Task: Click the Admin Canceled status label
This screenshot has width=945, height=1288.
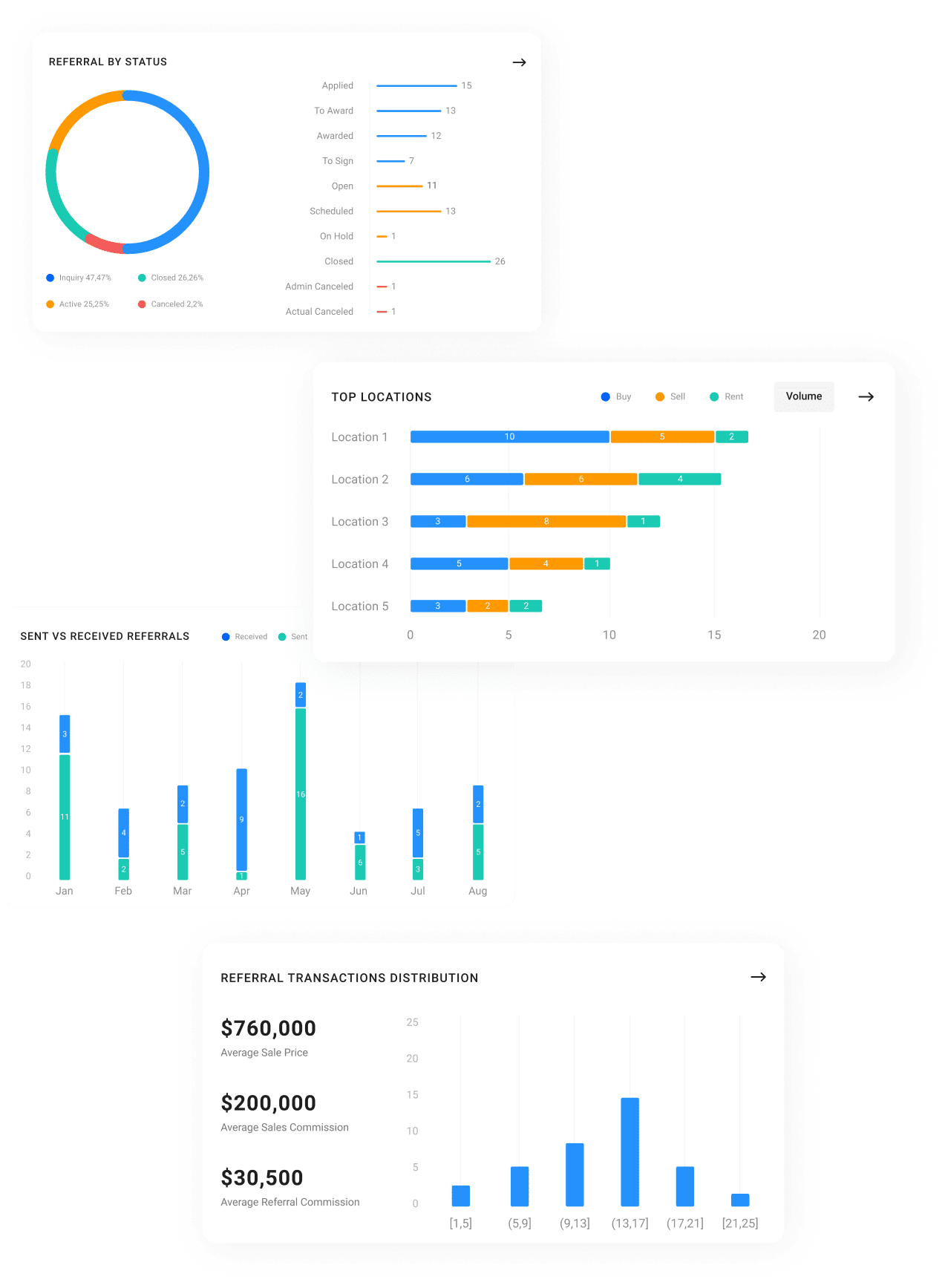Action: click(319, 287)
